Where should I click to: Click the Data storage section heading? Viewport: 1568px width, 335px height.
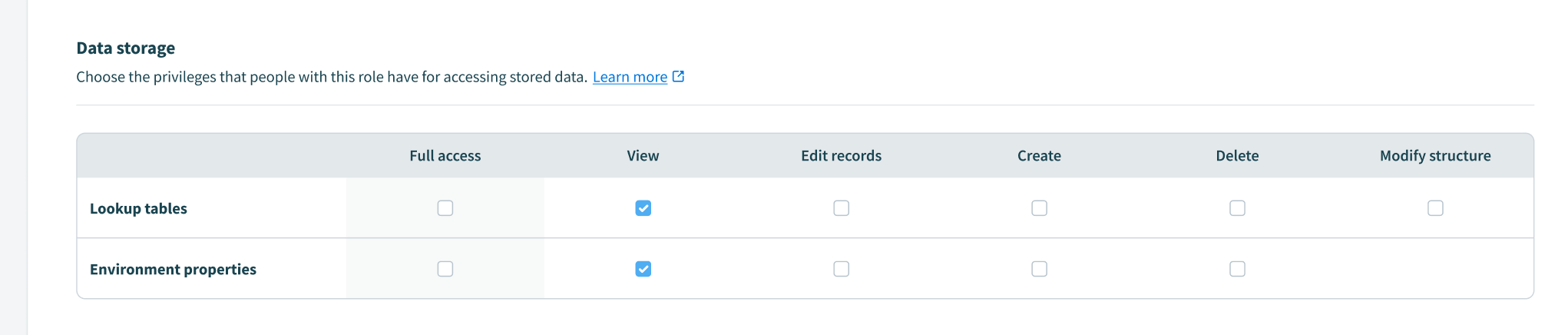(x=126, y=48)
